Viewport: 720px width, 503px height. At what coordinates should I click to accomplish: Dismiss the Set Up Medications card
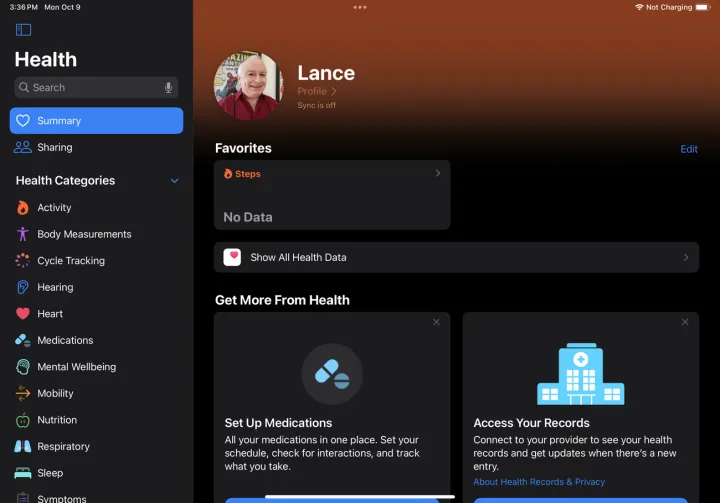click(x=436, y=322)
